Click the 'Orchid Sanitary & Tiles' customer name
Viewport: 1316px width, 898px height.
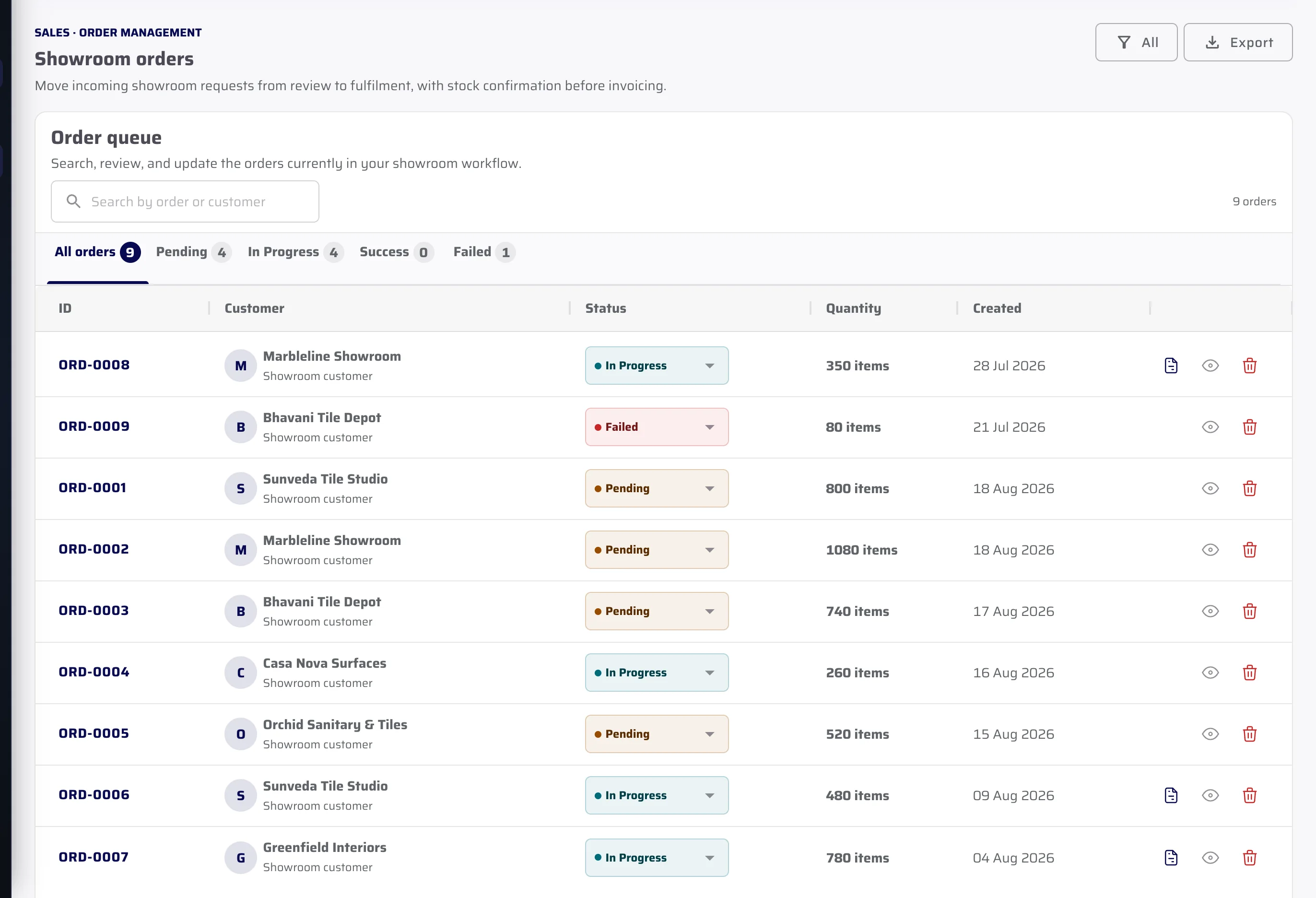pyautogui.click(x=335, y=725)
